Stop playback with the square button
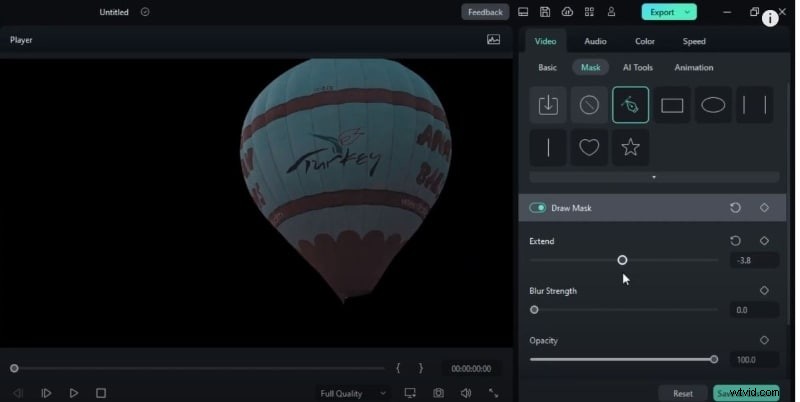Image resolution: width=800 pixels, height=402 pixels. (101, 393)
